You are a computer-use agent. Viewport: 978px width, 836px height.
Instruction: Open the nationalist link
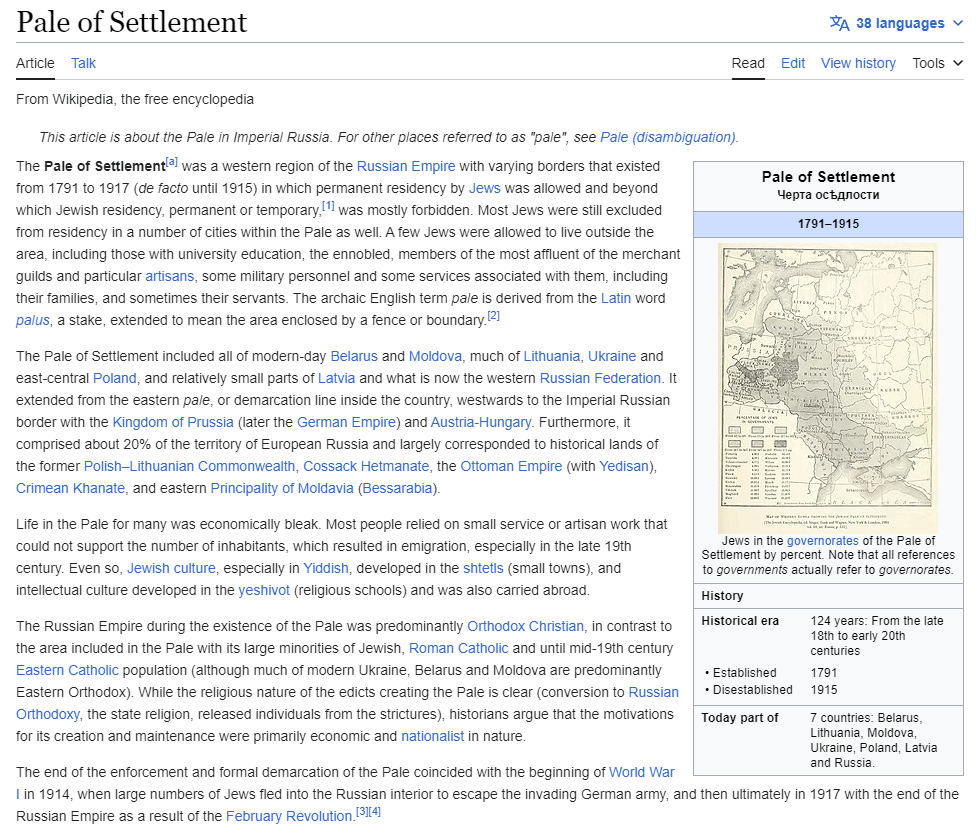(432, 736)
